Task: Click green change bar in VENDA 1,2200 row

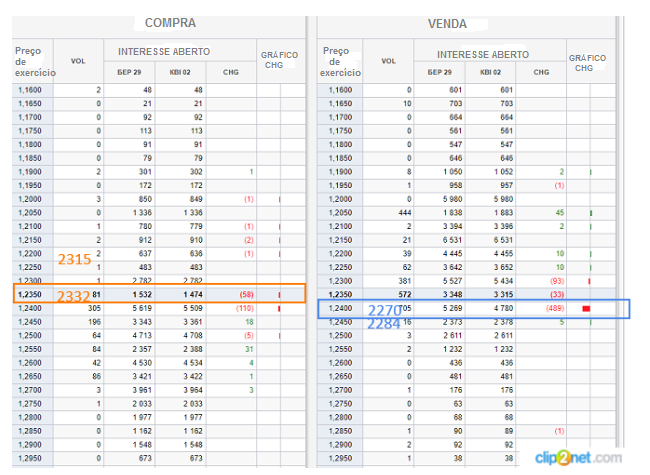Action: [x=591, y=254]
